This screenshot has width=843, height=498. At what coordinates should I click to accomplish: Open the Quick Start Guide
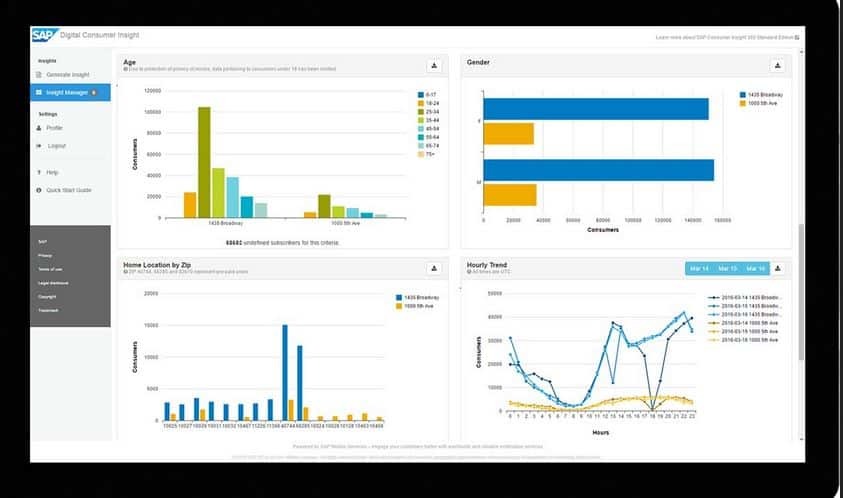pos(68,190)
